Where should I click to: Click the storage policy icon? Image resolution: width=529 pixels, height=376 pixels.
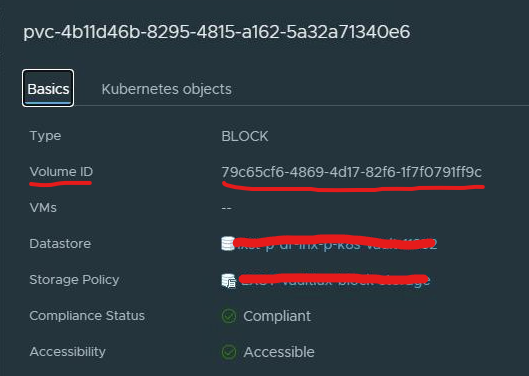pyautogui.click(x=229, y=280)
